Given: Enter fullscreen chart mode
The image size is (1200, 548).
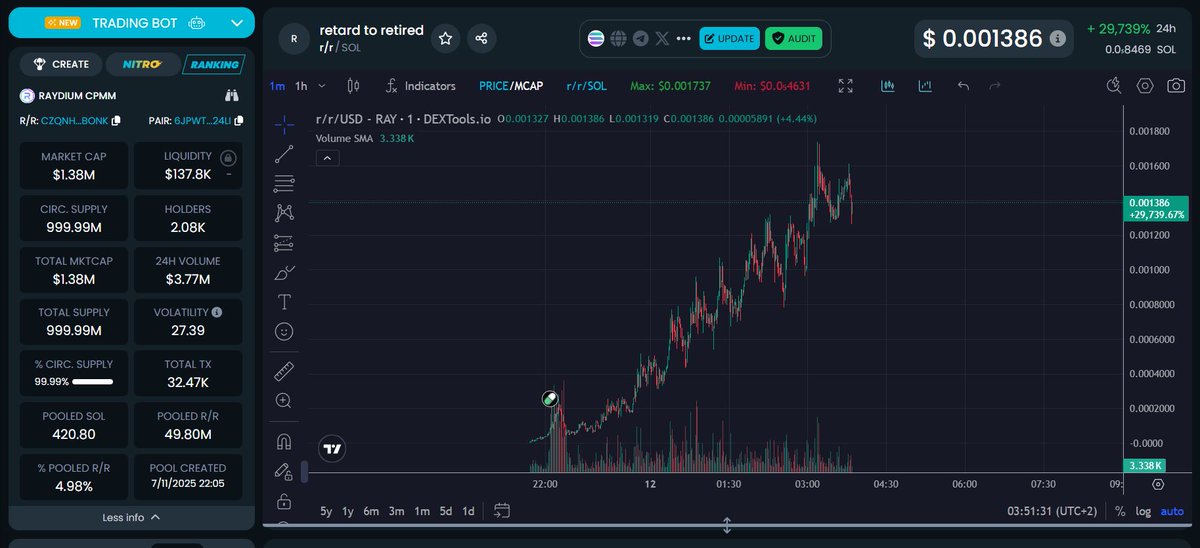Looking at the screenshot, I should 846,86.
